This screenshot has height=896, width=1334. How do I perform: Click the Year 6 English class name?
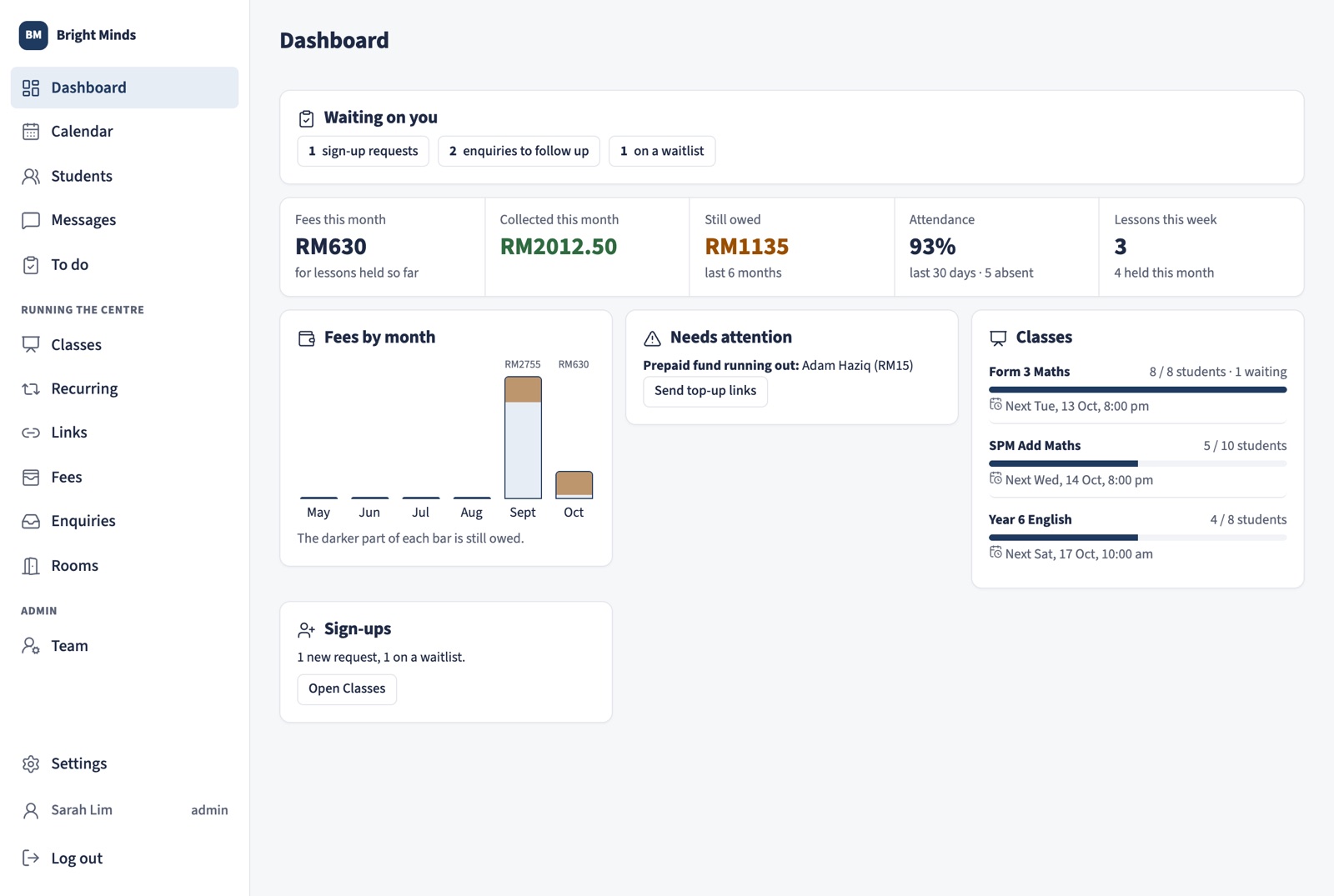pyautogui.click(x=1030, y=519)
